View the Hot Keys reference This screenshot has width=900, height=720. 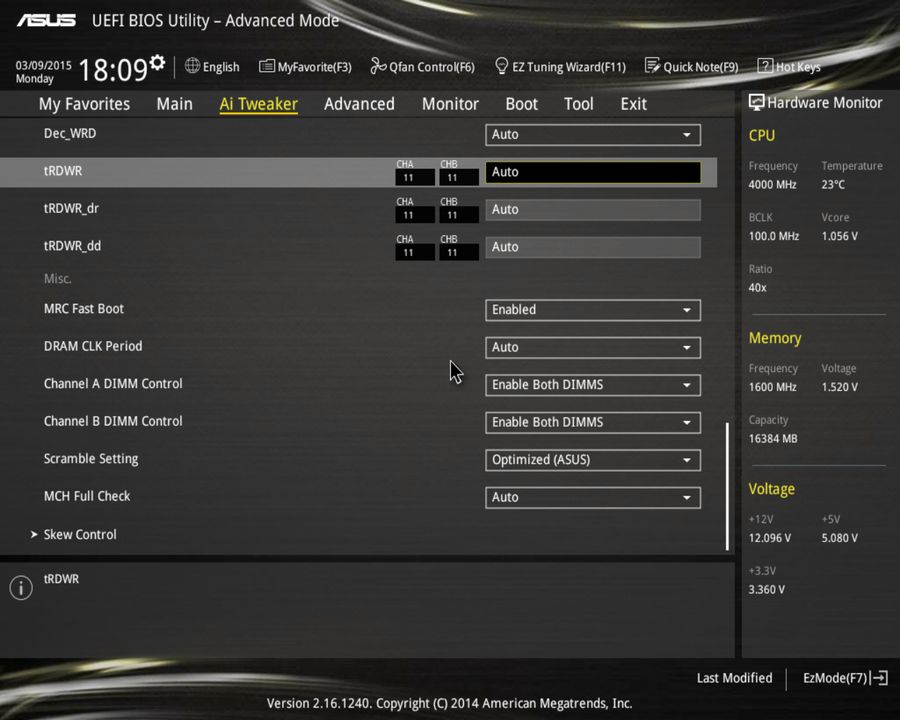[x=789, y=66]
